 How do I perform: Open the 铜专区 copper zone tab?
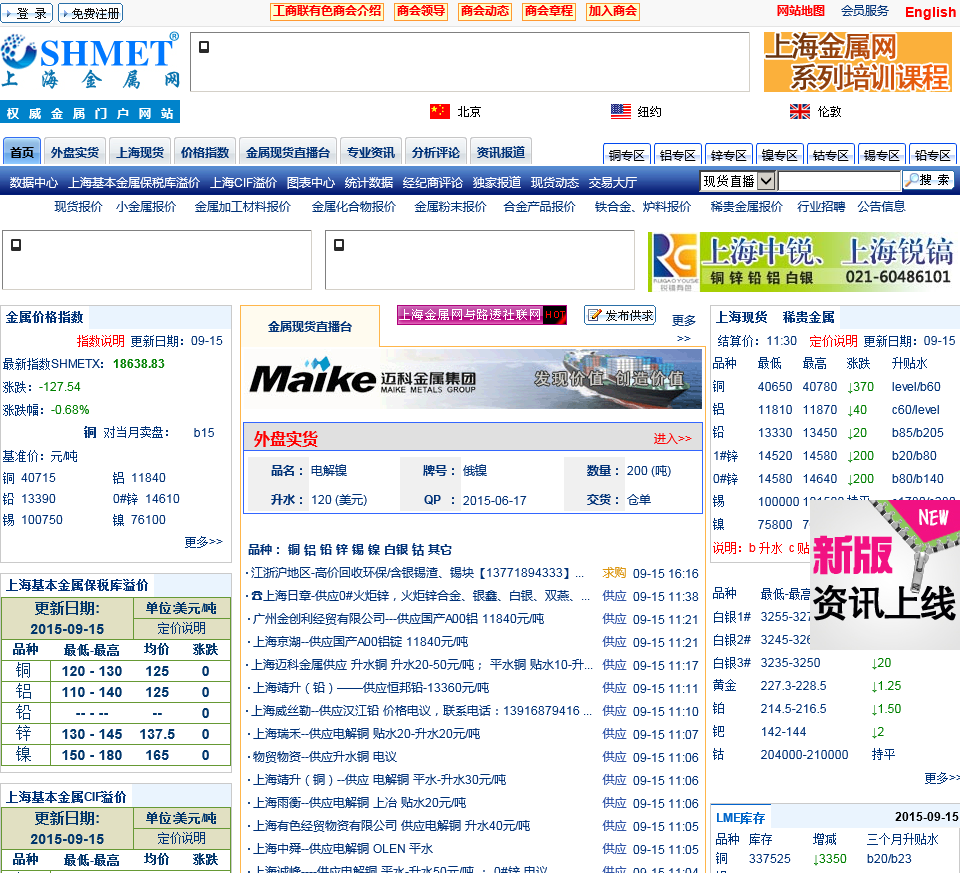click(626, 155)
